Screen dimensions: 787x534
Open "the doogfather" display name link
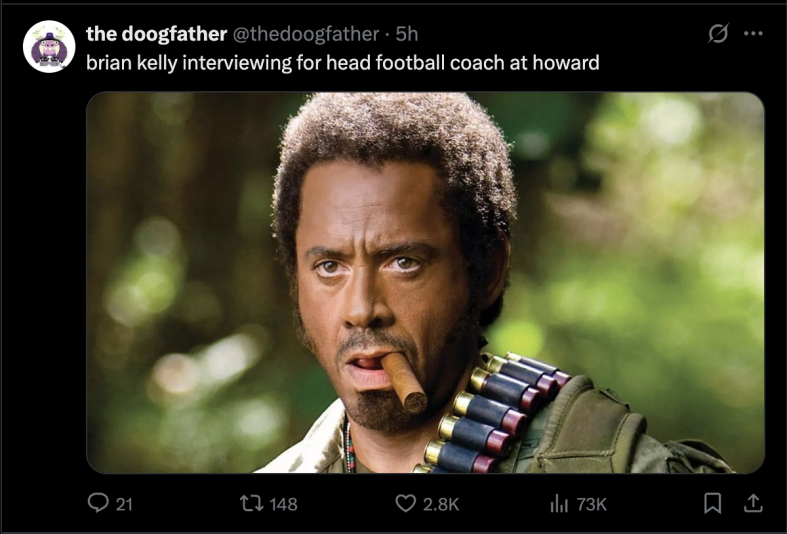(156, 33)
